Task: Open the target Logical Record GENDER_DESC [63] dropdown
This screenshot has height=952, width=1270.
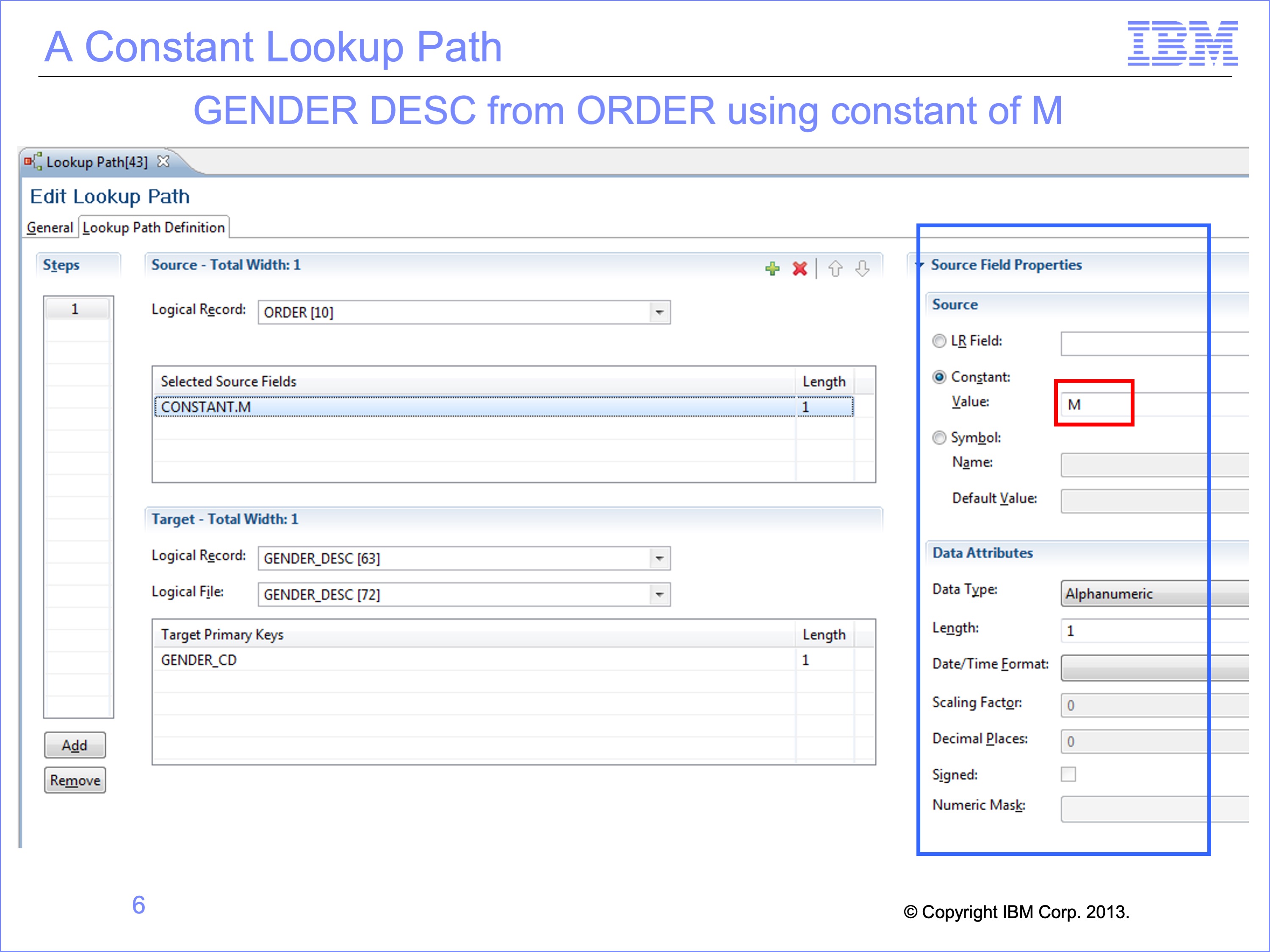Action: 660,558
